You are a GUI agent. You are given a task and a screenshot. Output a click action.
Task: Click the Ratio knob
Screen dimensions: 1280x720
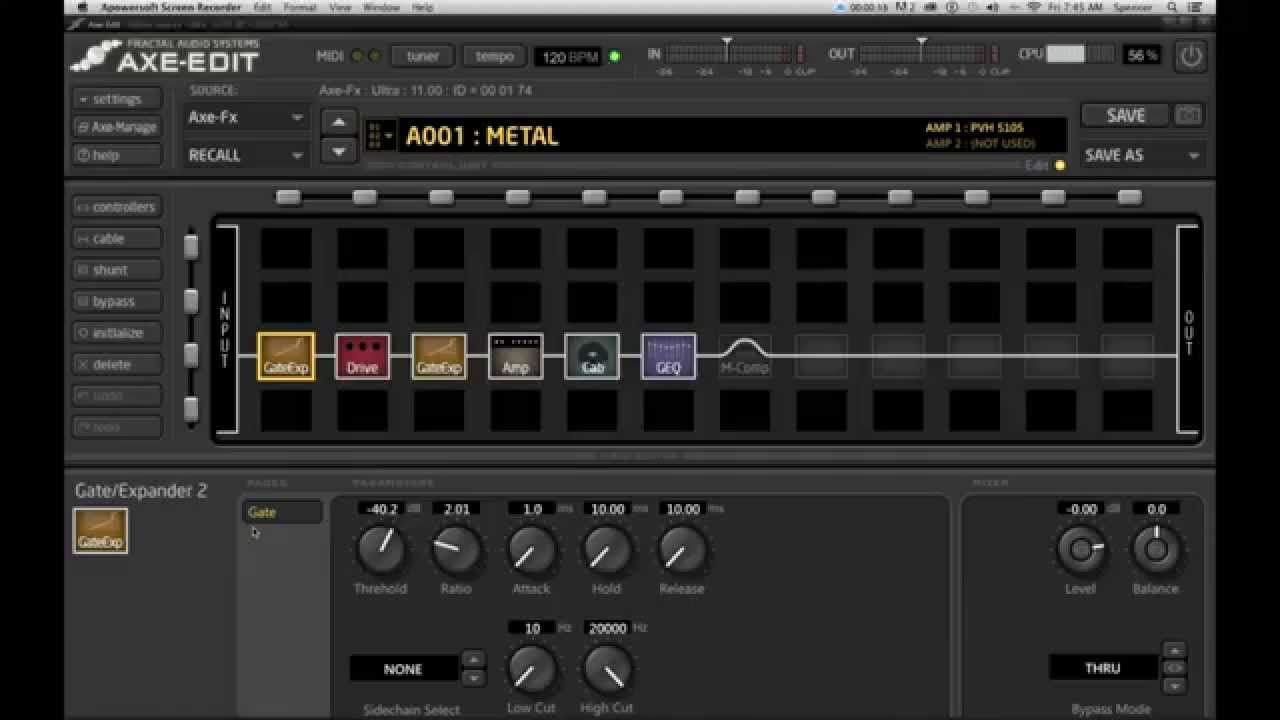456,549
